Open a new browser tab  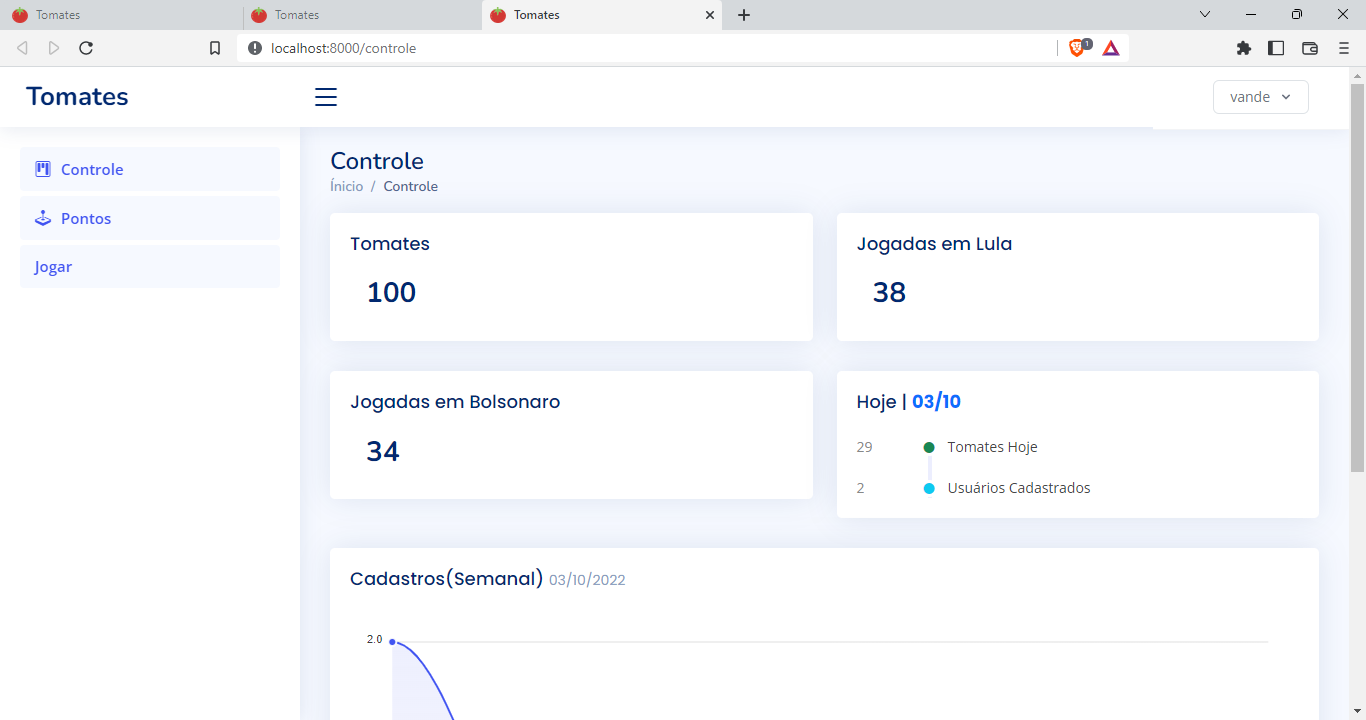744,15
